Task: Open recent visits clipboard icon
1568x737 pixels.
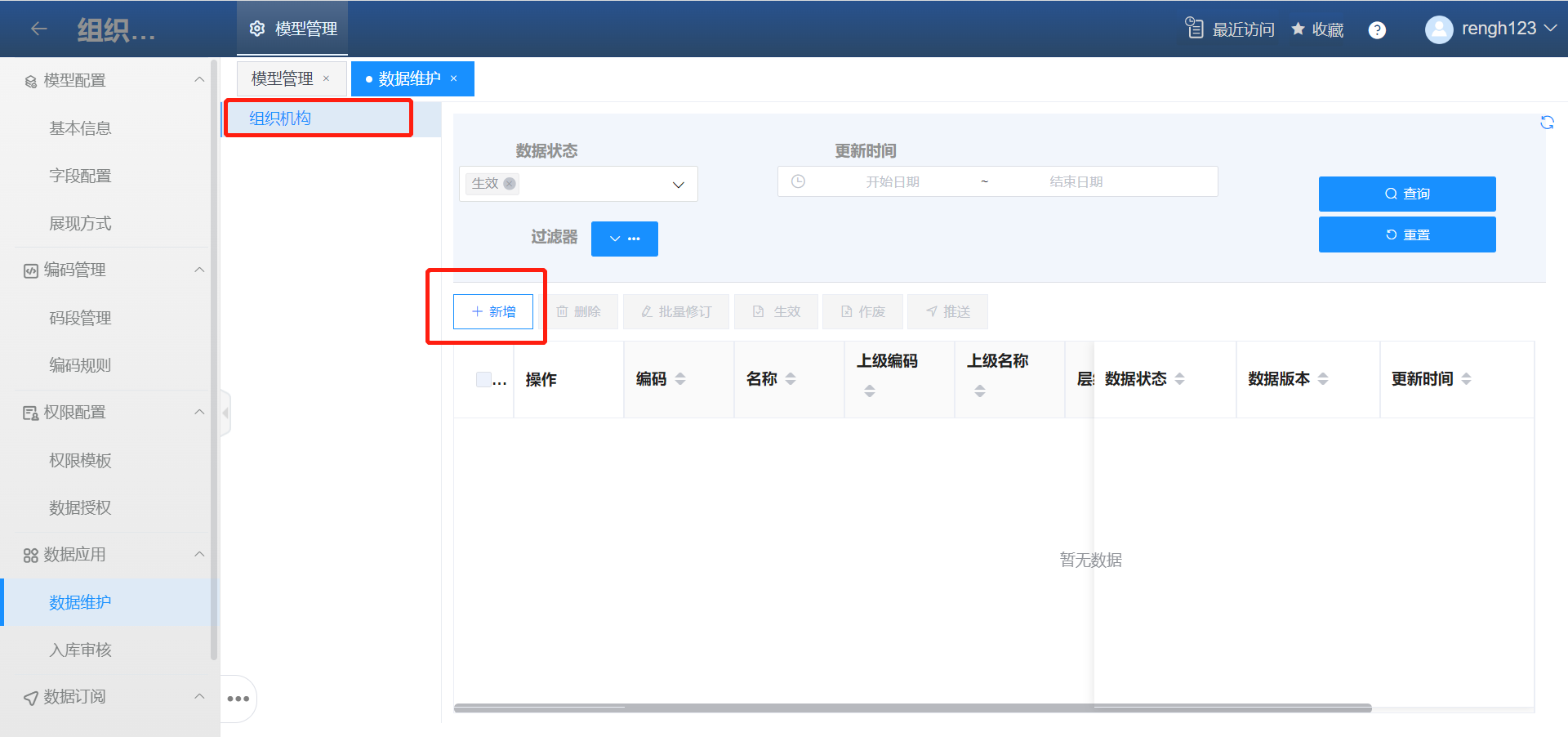Action: 1194,29
